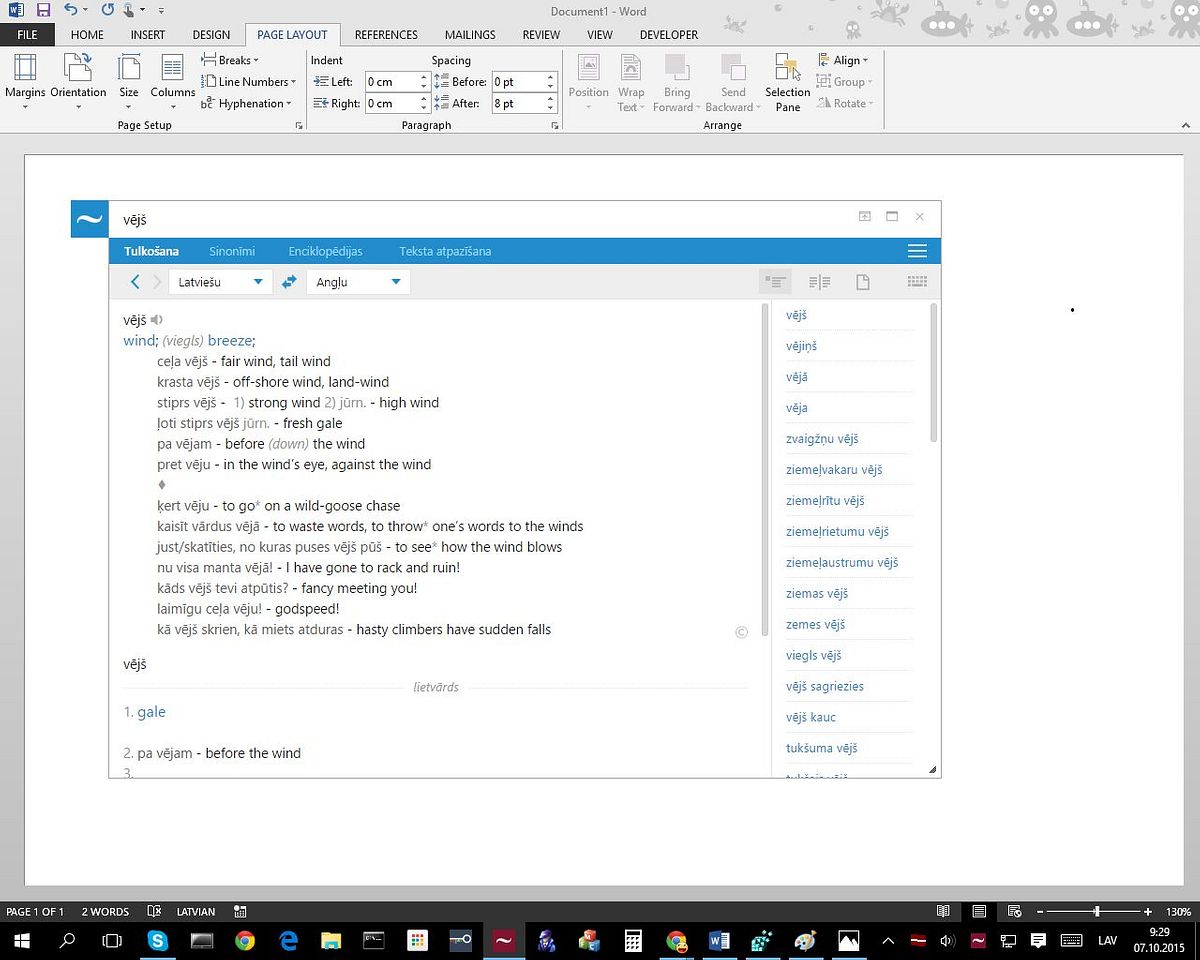The height and width of the screenshot is (960, 1200).
Task: Switch to the REFERENCES ribbon tab
Action: 386,34
